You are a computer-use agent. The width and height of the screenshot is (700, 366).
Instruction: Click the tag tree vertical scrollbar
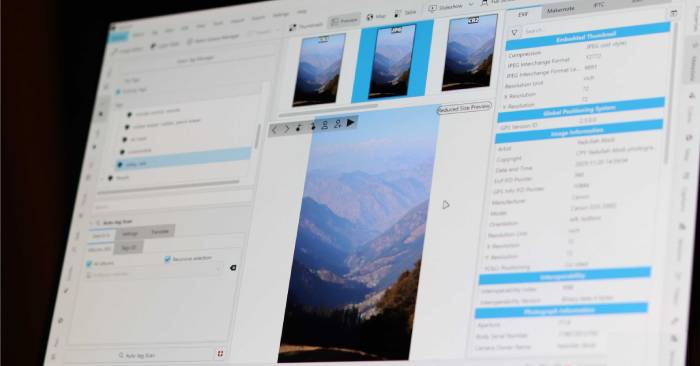pyautogui.click(x=258, y=136)
